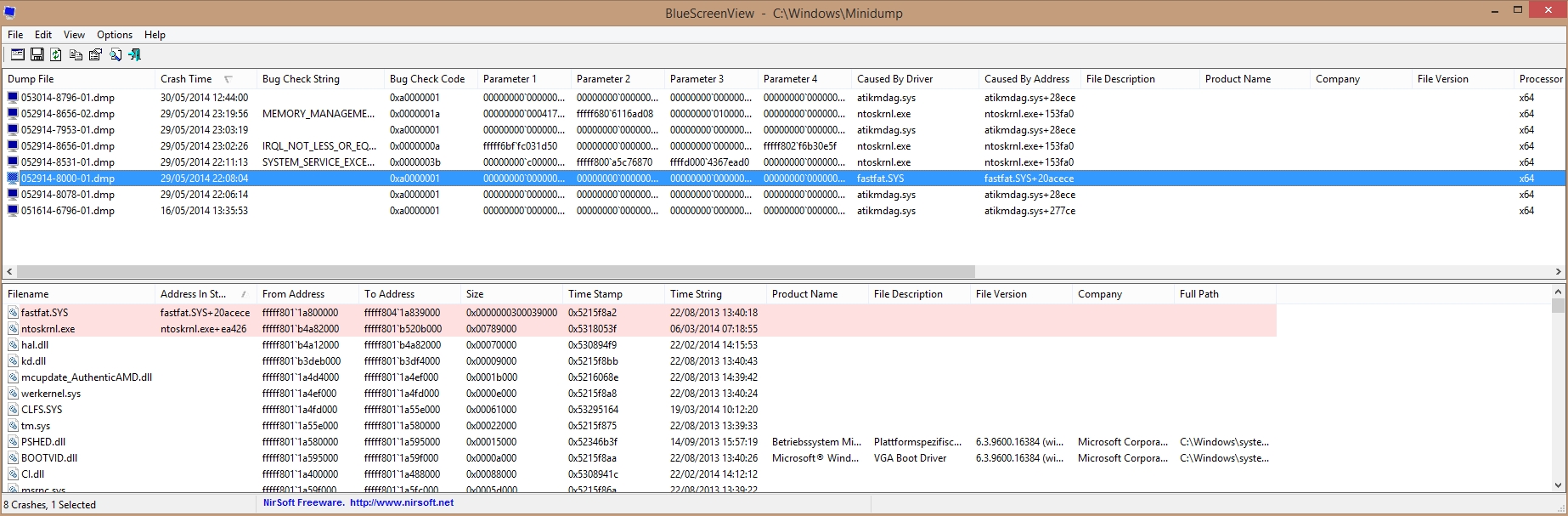The height and width of the screenshot is (516, 1568).
Task: Click the '8 Crashes, 1 Selected' status text
Action: [50, 505]
